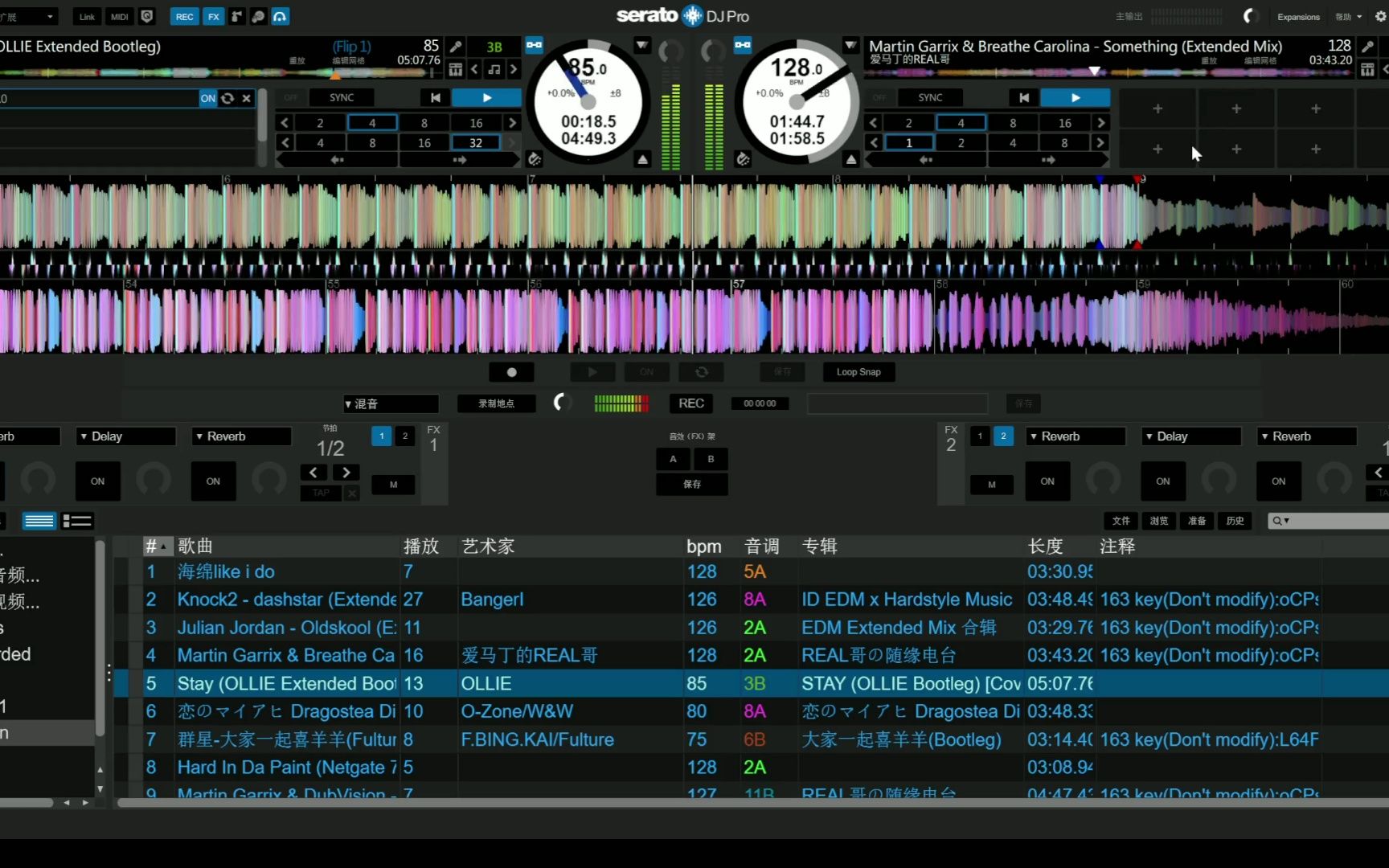Switch library to simple list view icon
1389x868 pixels.
click(39, 521)
